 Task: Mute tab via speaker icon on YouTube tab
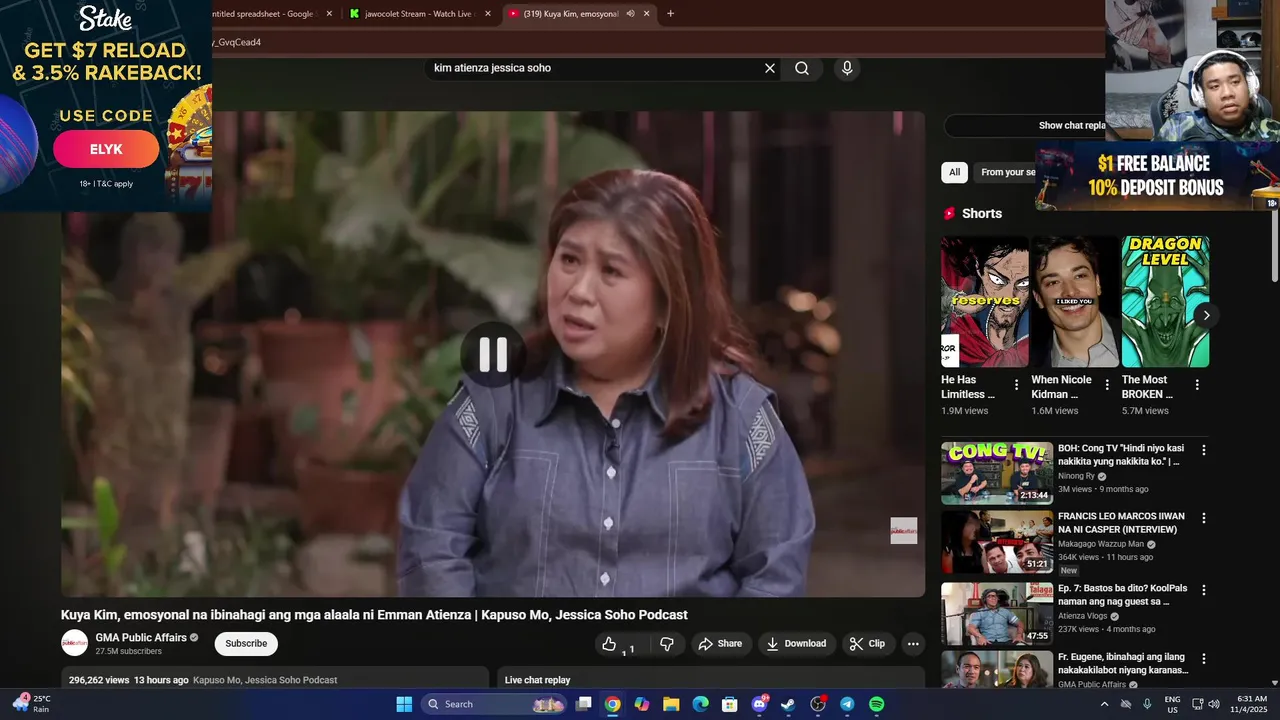point(630,13)
